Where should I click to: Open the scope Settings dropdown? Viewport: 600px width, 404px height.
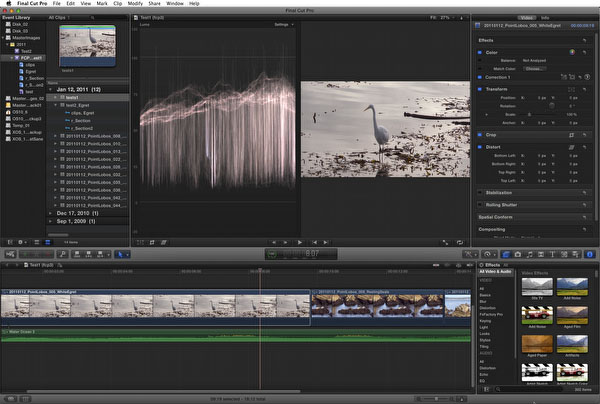[284, 24]
